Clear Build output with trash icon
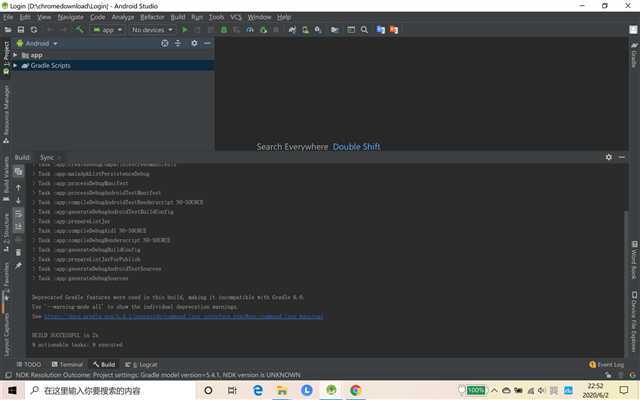640x400 pixels. pyautogui.click(x=18, y=253)
